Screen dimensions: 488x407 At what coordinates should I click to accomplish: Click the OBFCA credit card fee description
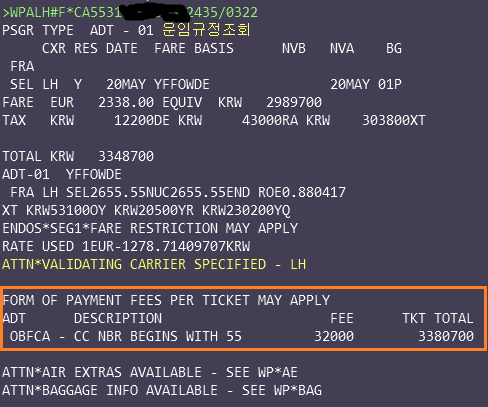pyautogui.click(x=126, y=336)
